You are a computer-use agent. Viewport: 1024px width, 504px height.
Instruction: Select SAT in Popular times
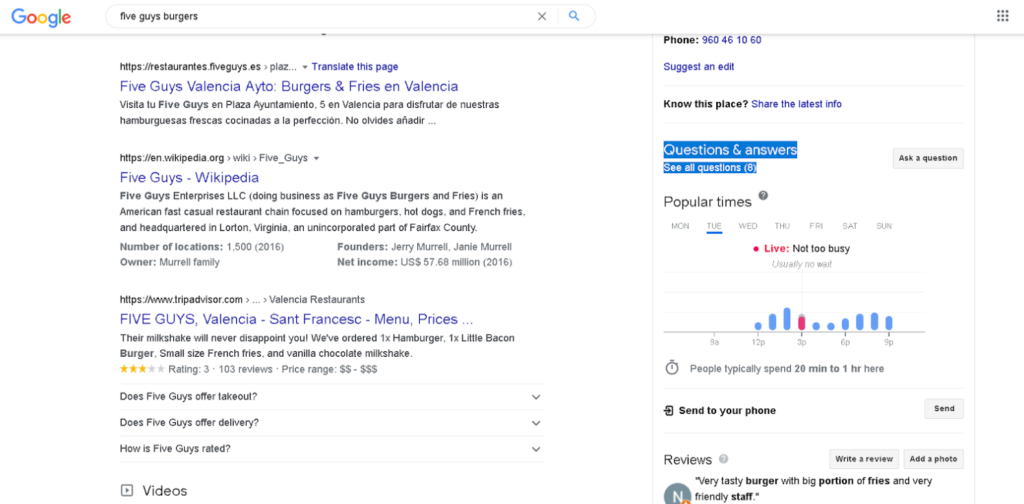coord(850,226)
